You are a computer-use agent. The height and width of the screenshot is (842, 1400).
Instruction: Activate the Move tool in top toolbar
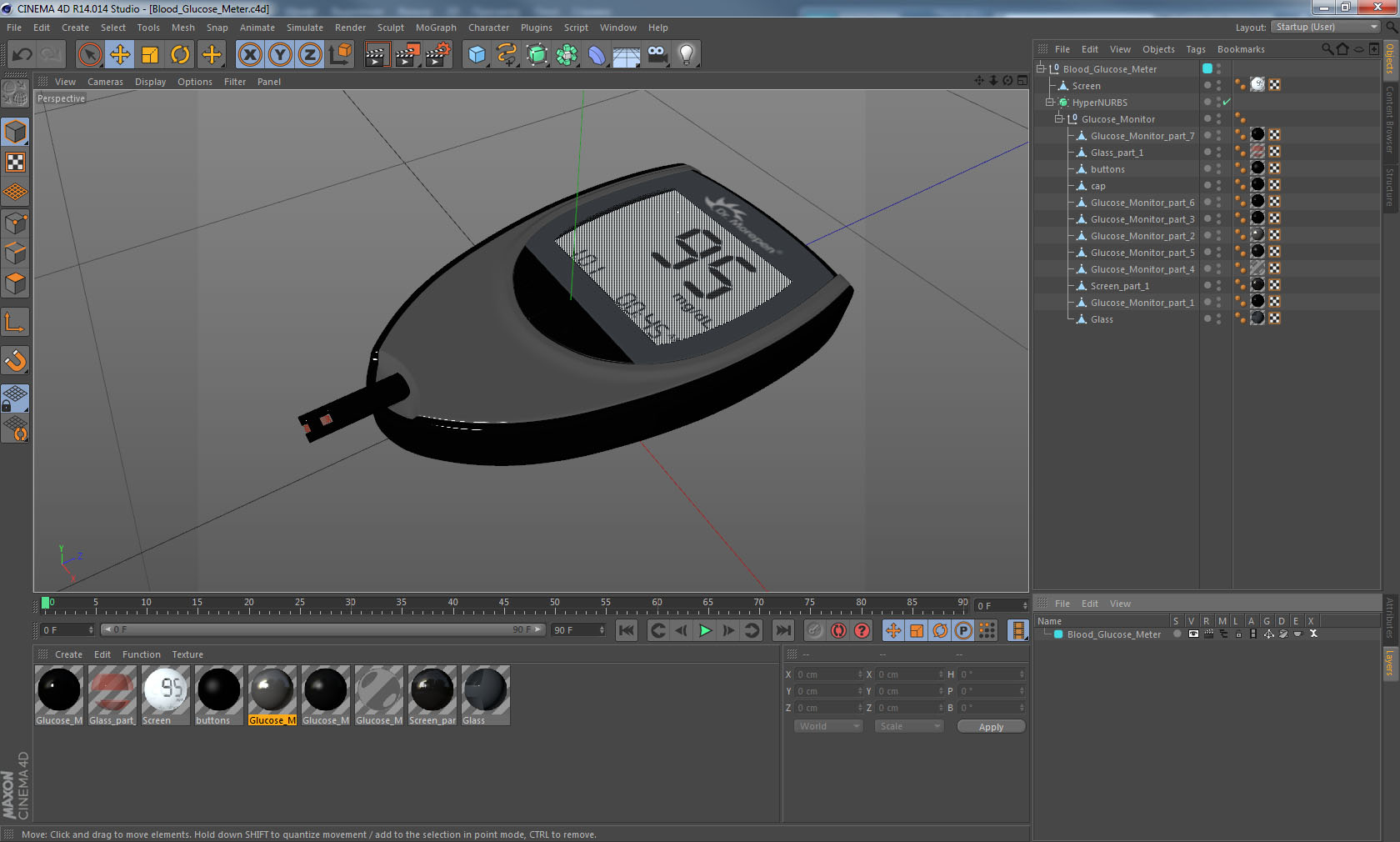(x=120, y=55)
